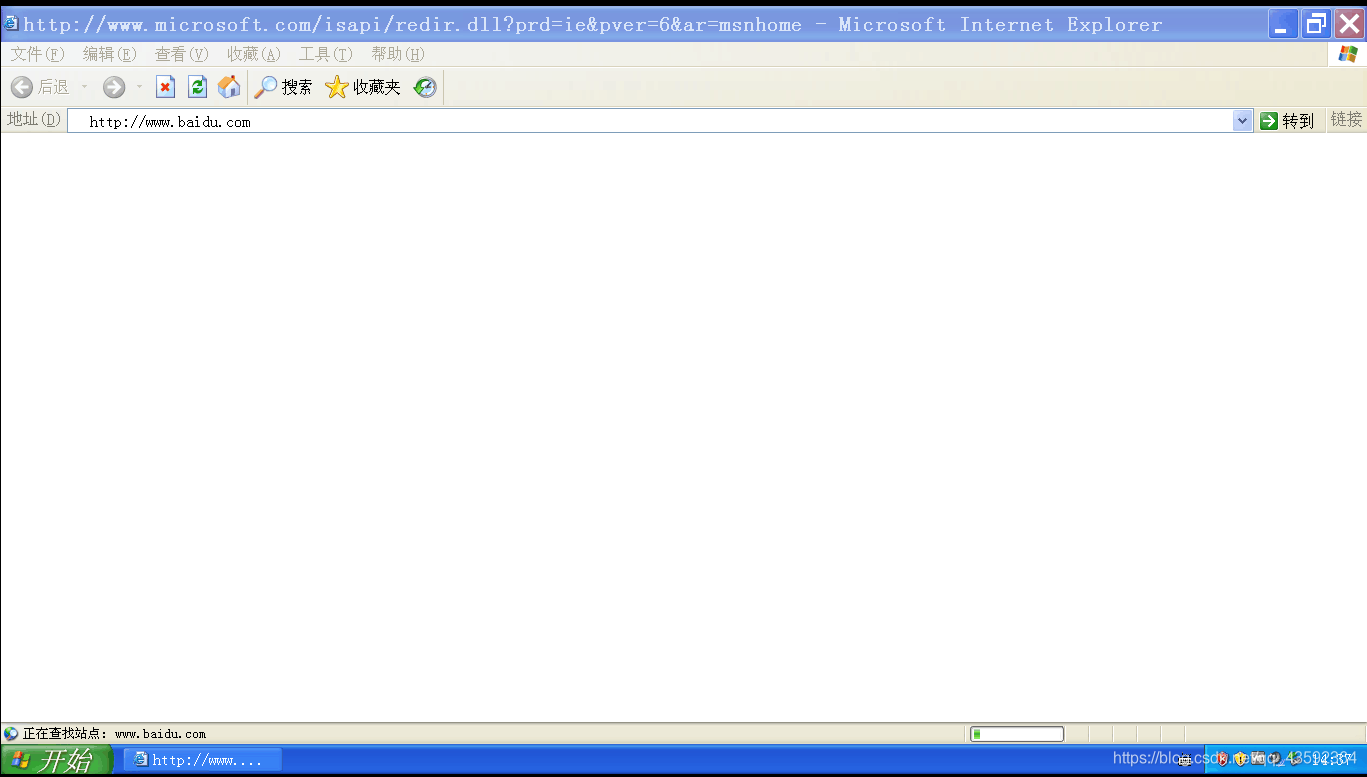Viewport: 1367px width, 777px height.
Task: Click the red shield tray icon
Action: click(x=1222, y=759)
